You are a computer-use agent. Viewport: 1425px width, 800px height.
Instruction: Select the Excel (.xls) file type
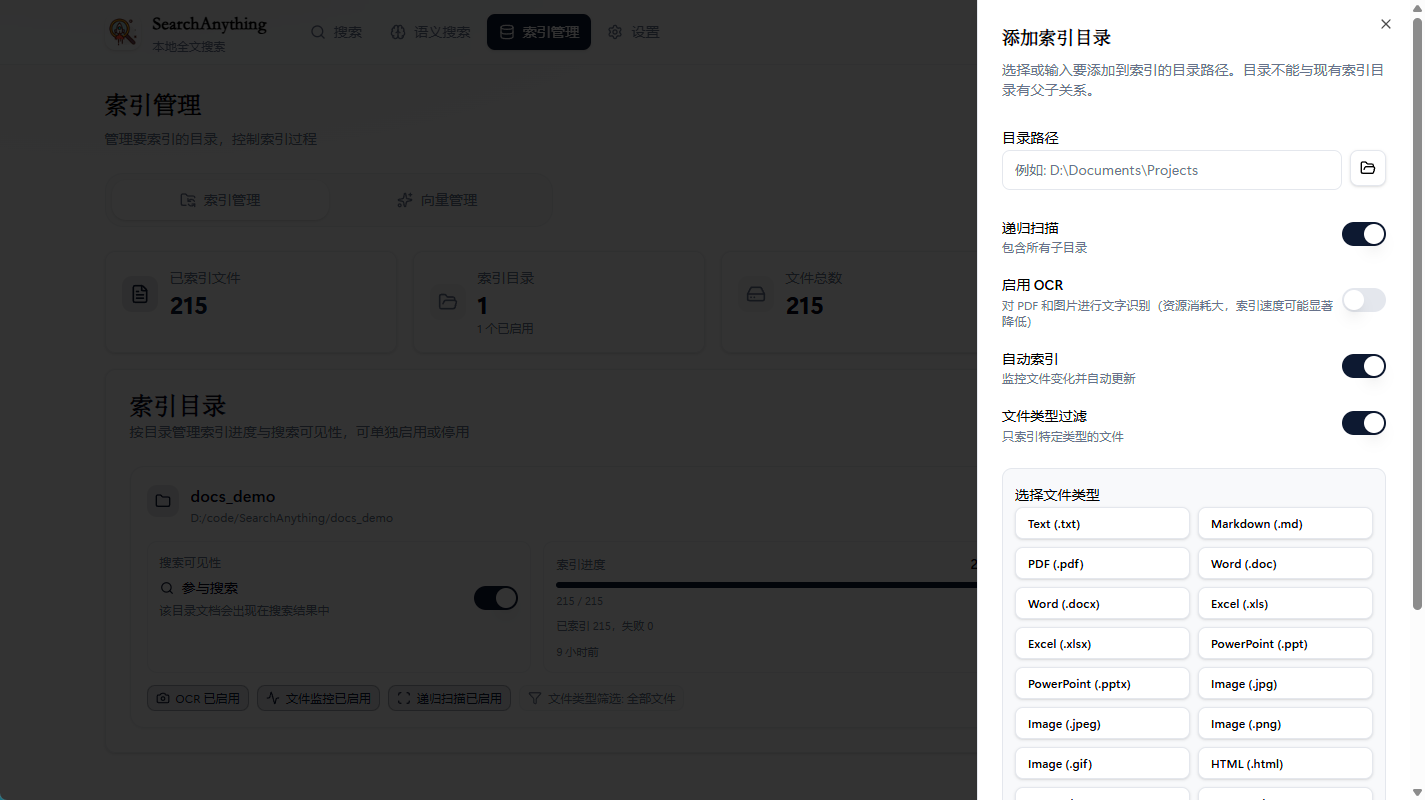[x=1285, y=604]
